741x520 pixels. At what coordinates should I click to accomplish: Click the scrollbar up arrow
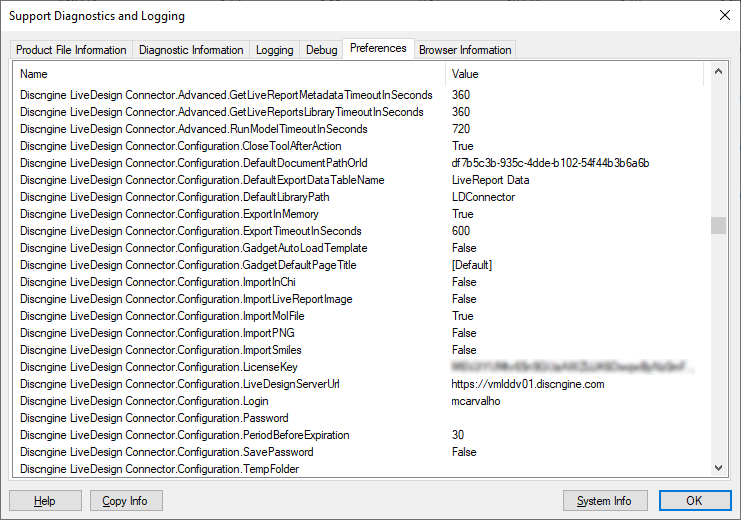(x=718, y=72)
